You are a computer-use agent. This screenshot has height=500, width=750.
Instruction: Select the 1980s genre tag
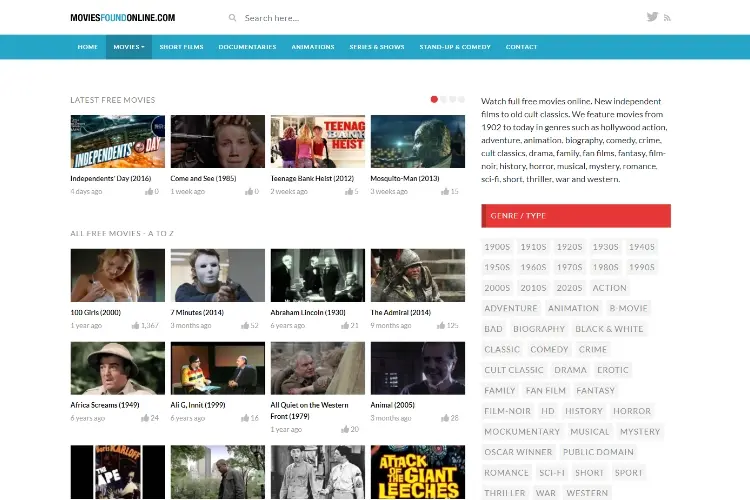coord(606,267)
